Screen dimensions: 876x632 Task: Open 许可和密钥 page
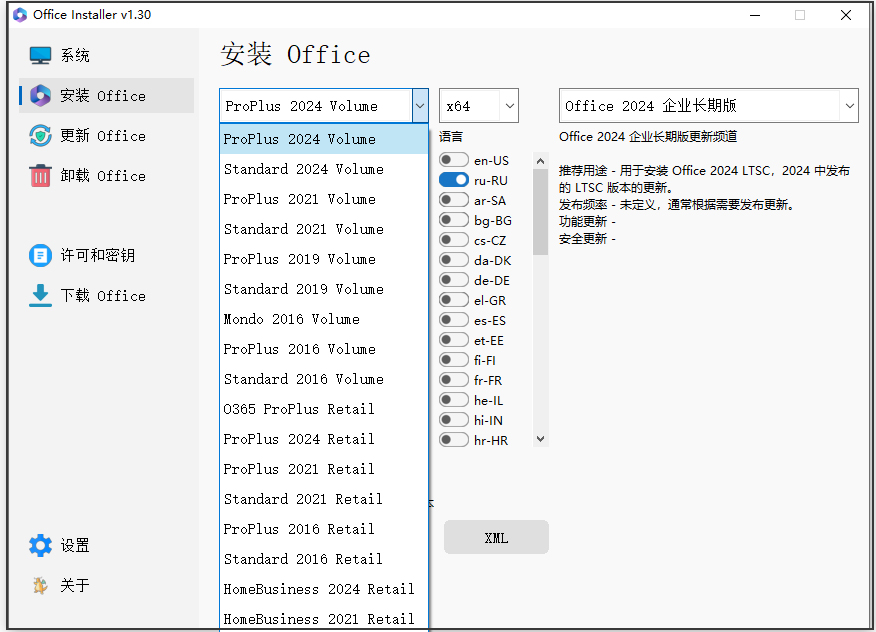pyautogui.click(x=106, y=255)
